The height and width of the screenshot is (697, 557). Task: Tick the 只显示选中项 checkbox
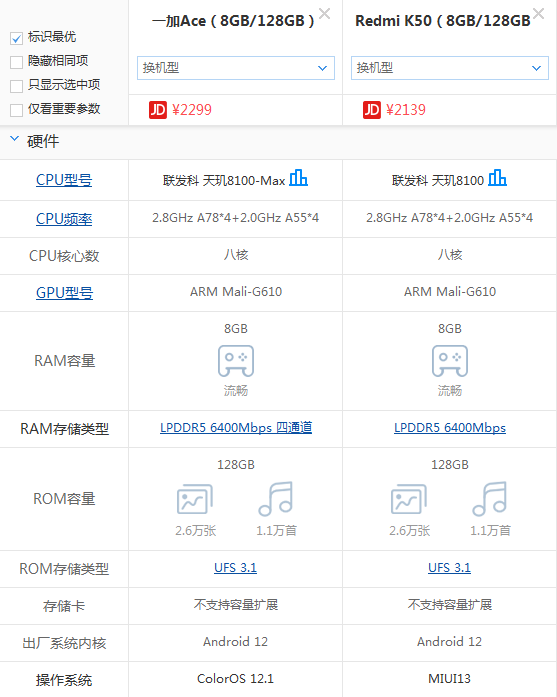coord(16,86)
